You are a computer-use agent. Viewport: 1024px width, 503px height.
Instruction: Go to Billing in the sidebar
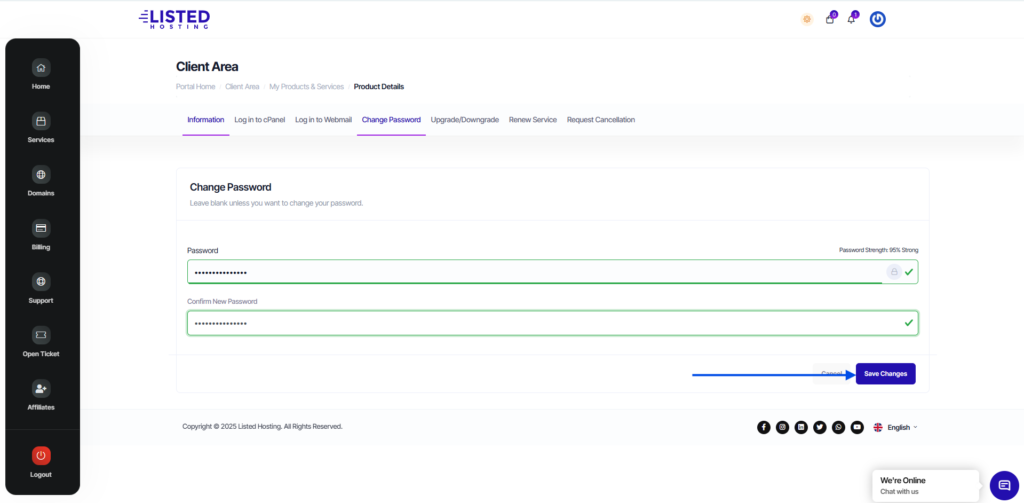(x=41, y=229)
